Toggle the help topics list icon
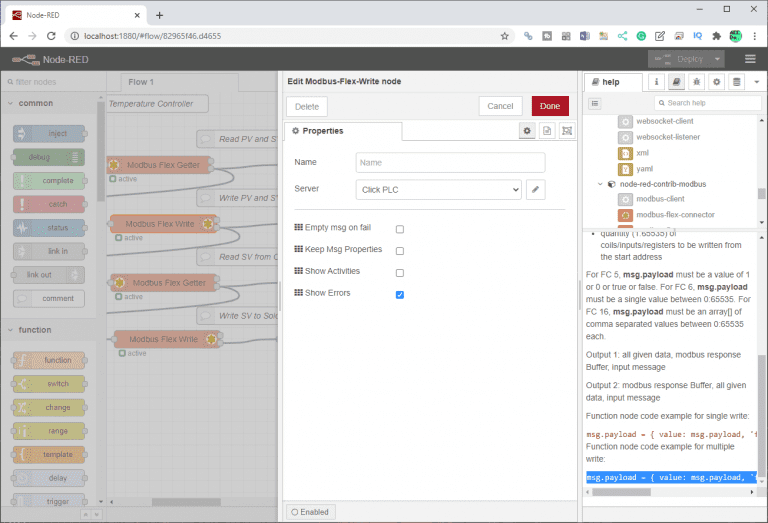The width and height of the screenshot is (768, 523). (x=594, y=103)
